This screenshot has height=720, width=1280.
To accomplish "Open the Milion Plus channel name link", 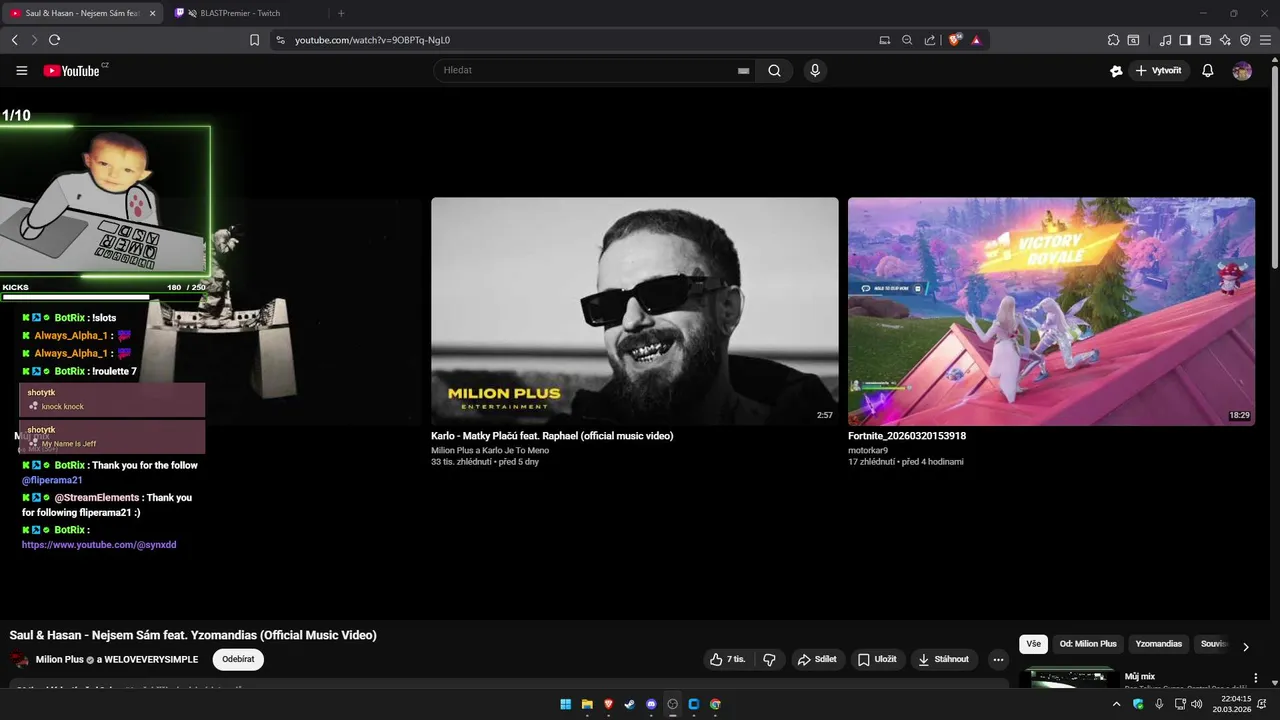I will (x=60, y=659).
